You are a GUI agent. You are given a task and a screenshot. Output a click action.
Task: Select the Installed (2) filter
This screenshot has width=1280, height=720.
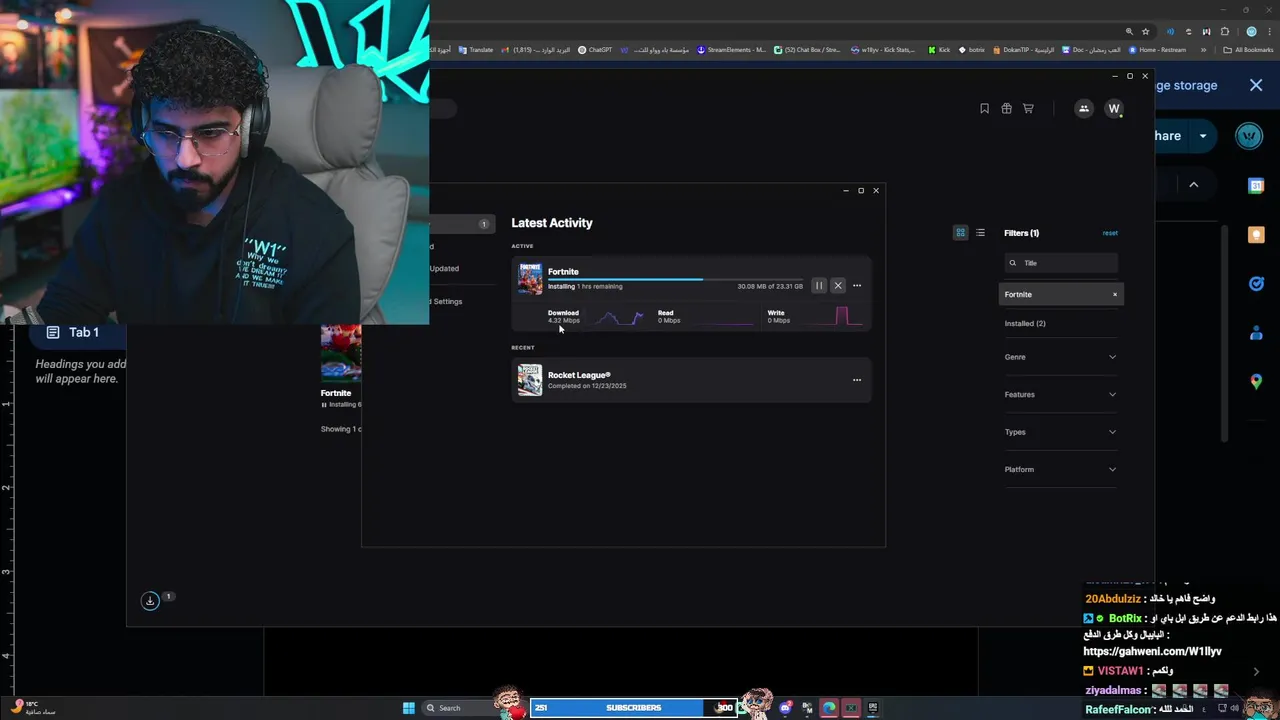(1025, 323)
